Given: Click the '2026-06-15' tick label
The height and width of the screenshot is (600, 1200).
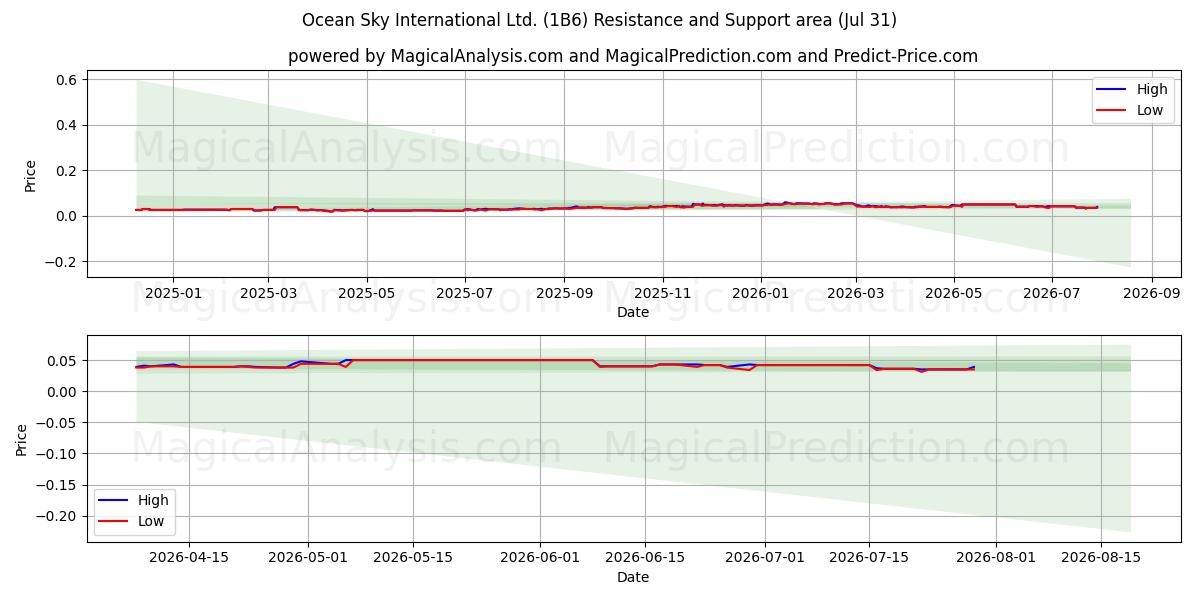Looking at the screenshot, I should 644,558.
